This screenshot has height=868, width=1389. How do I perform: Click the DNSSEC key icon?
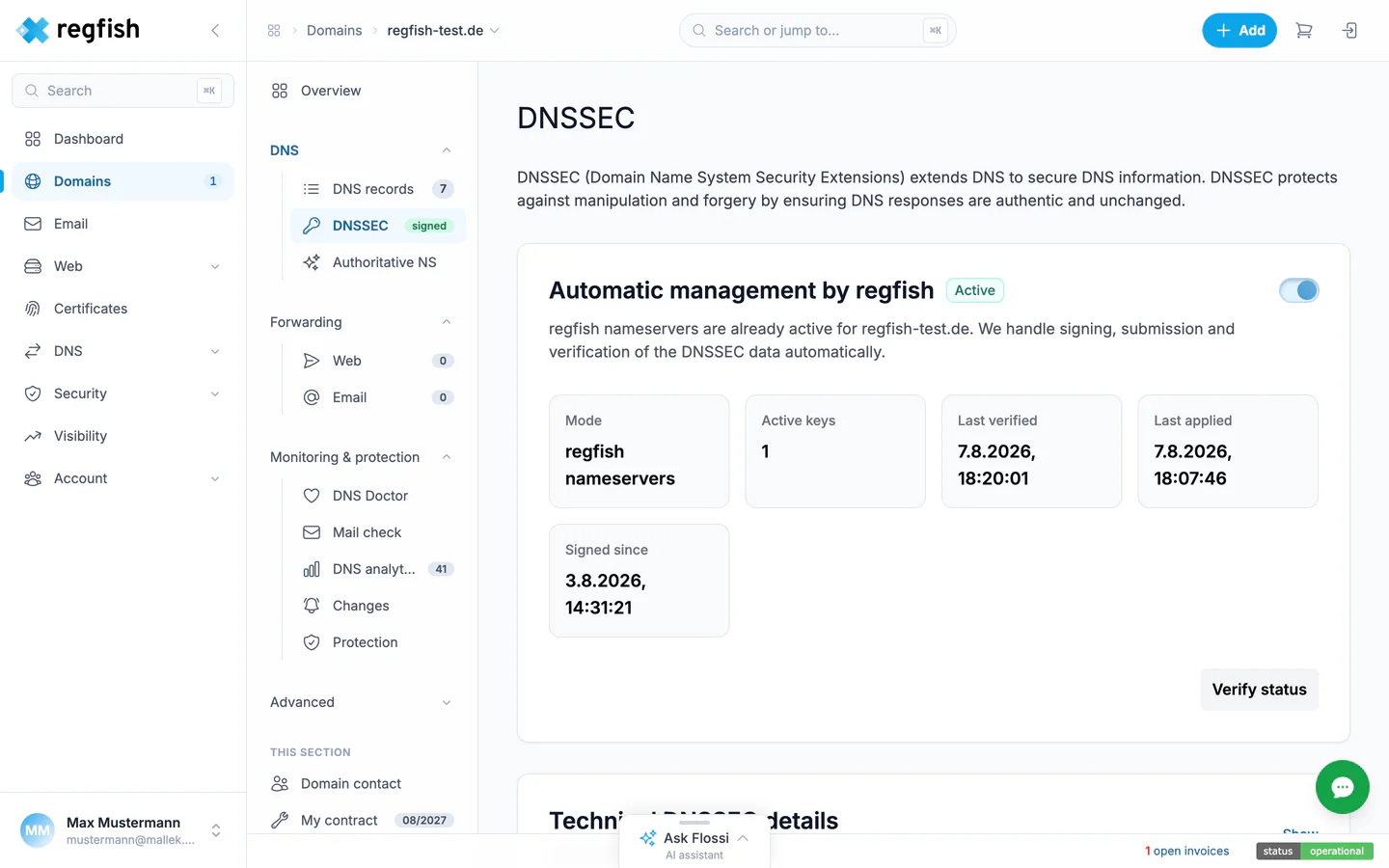312,226
